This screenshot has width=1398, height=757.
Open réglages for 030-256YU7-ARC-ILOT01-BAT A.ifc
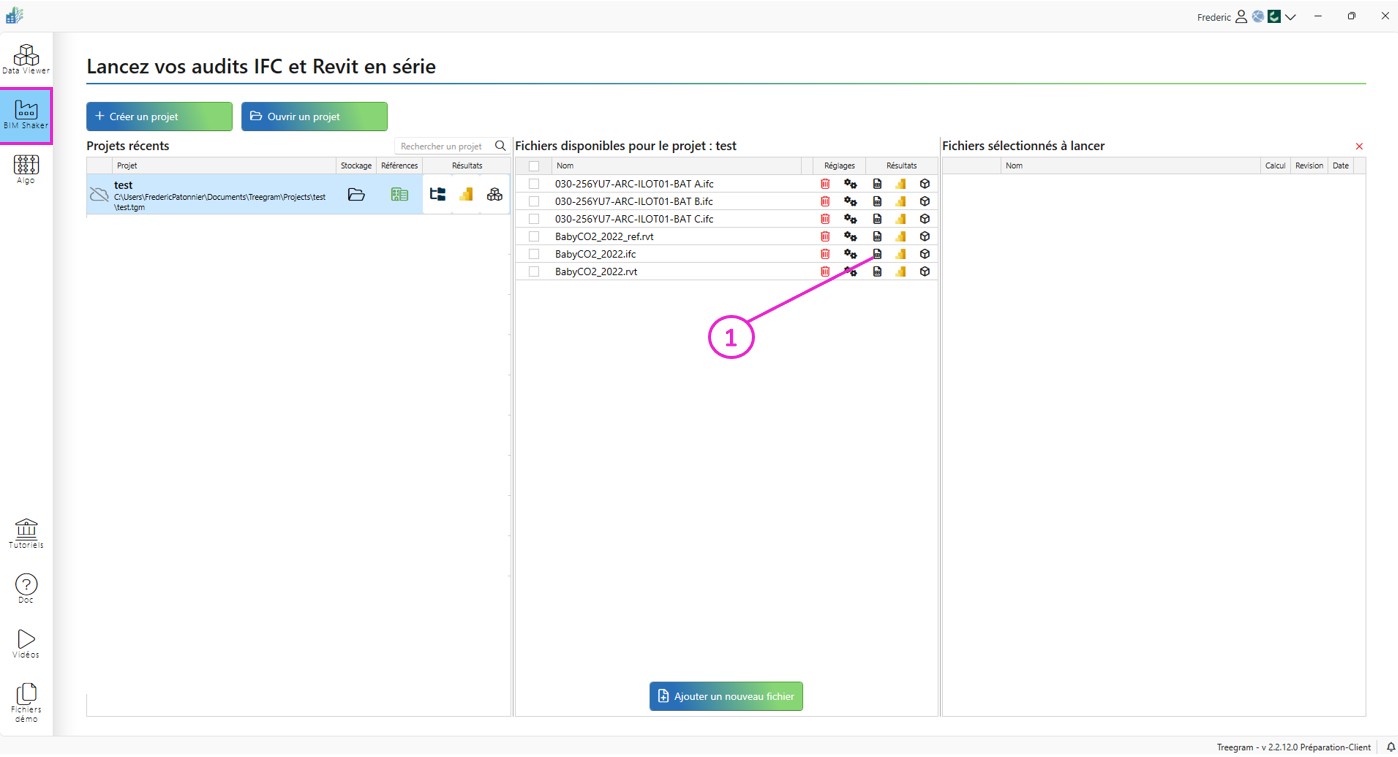(850, 183)
